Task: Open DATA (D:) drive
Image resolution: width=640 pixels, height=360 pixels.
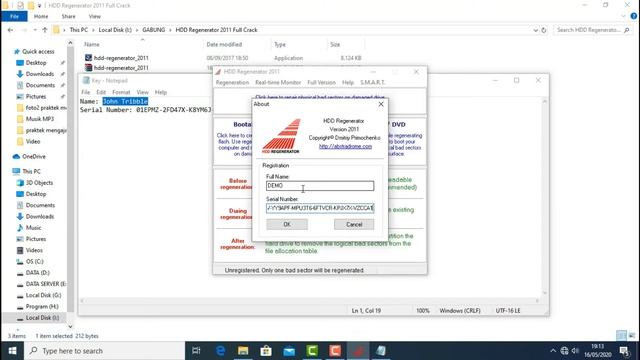Action: tap(38, 273)
